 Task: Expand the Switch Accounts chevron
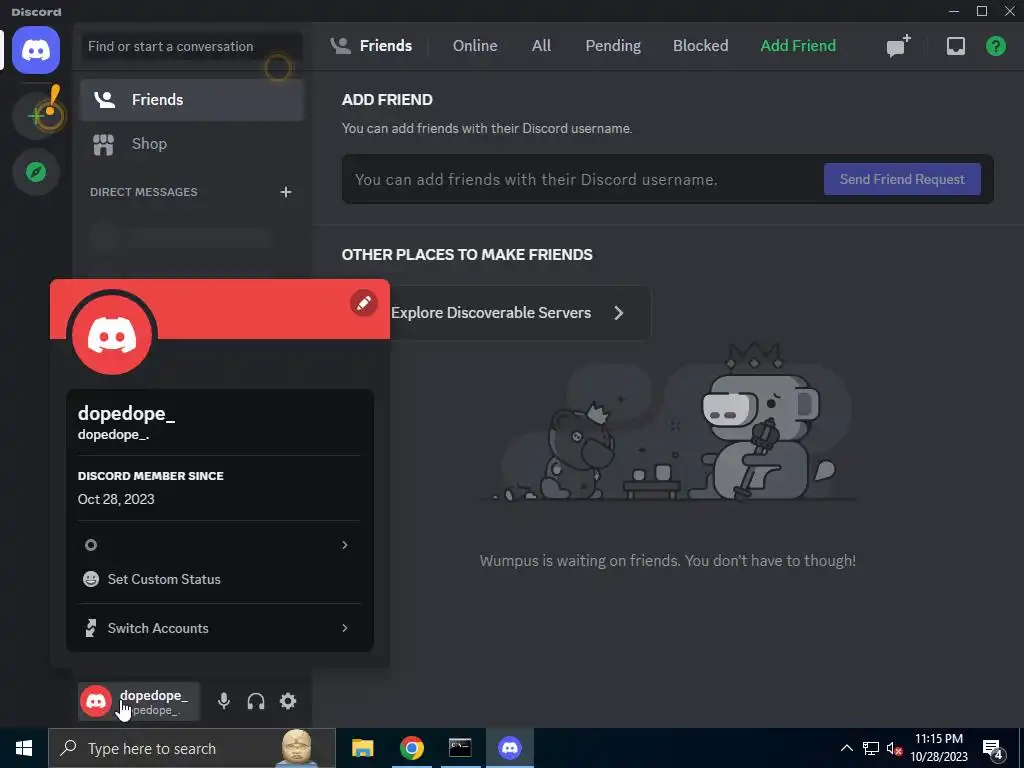(x=345, y=628)
